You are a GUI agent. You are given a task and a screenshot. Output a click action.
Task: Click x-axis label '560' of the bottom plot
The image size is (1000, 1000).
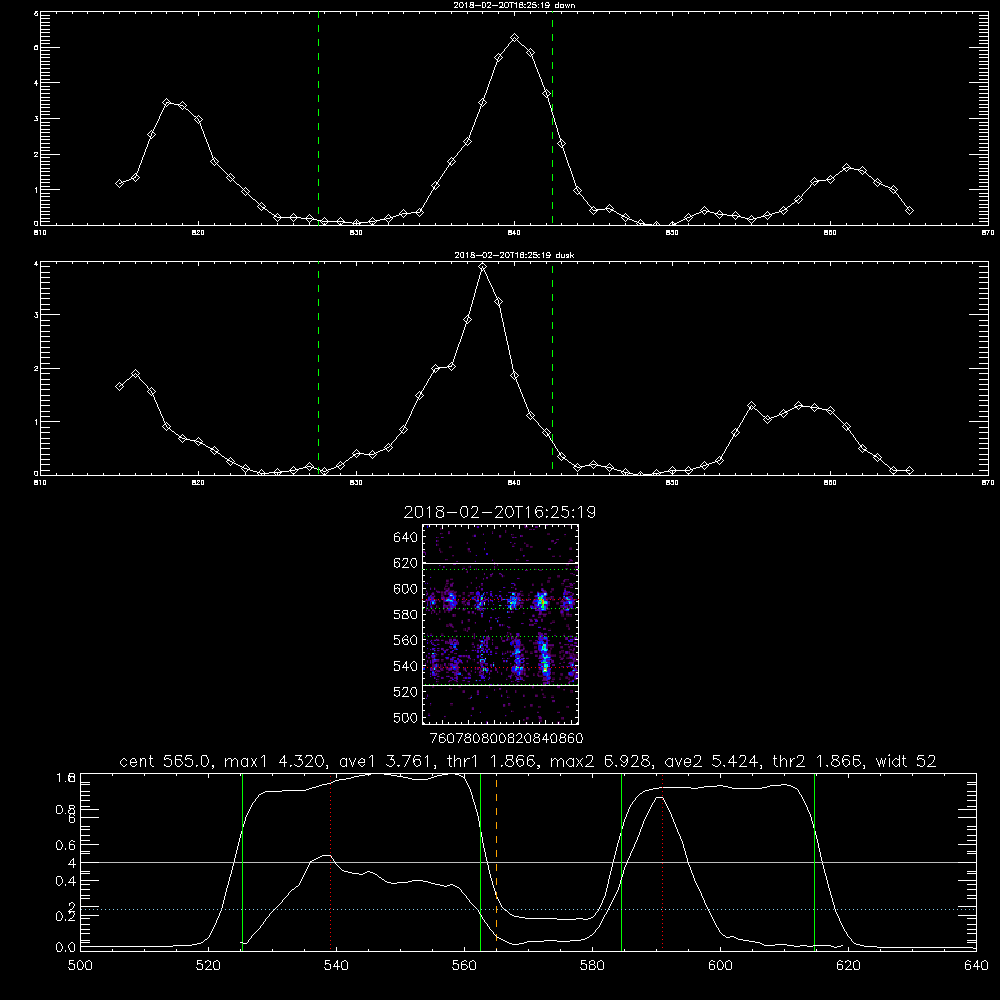464,966
